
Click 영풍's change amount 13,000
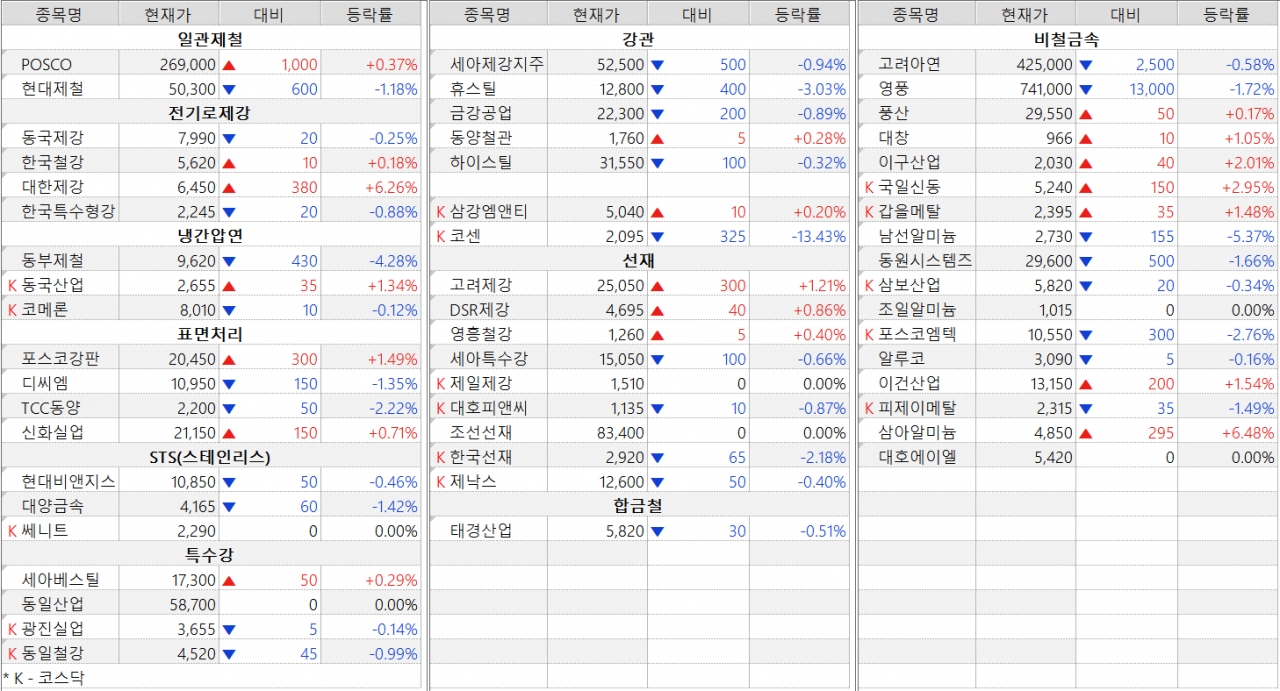point(1152,89)
